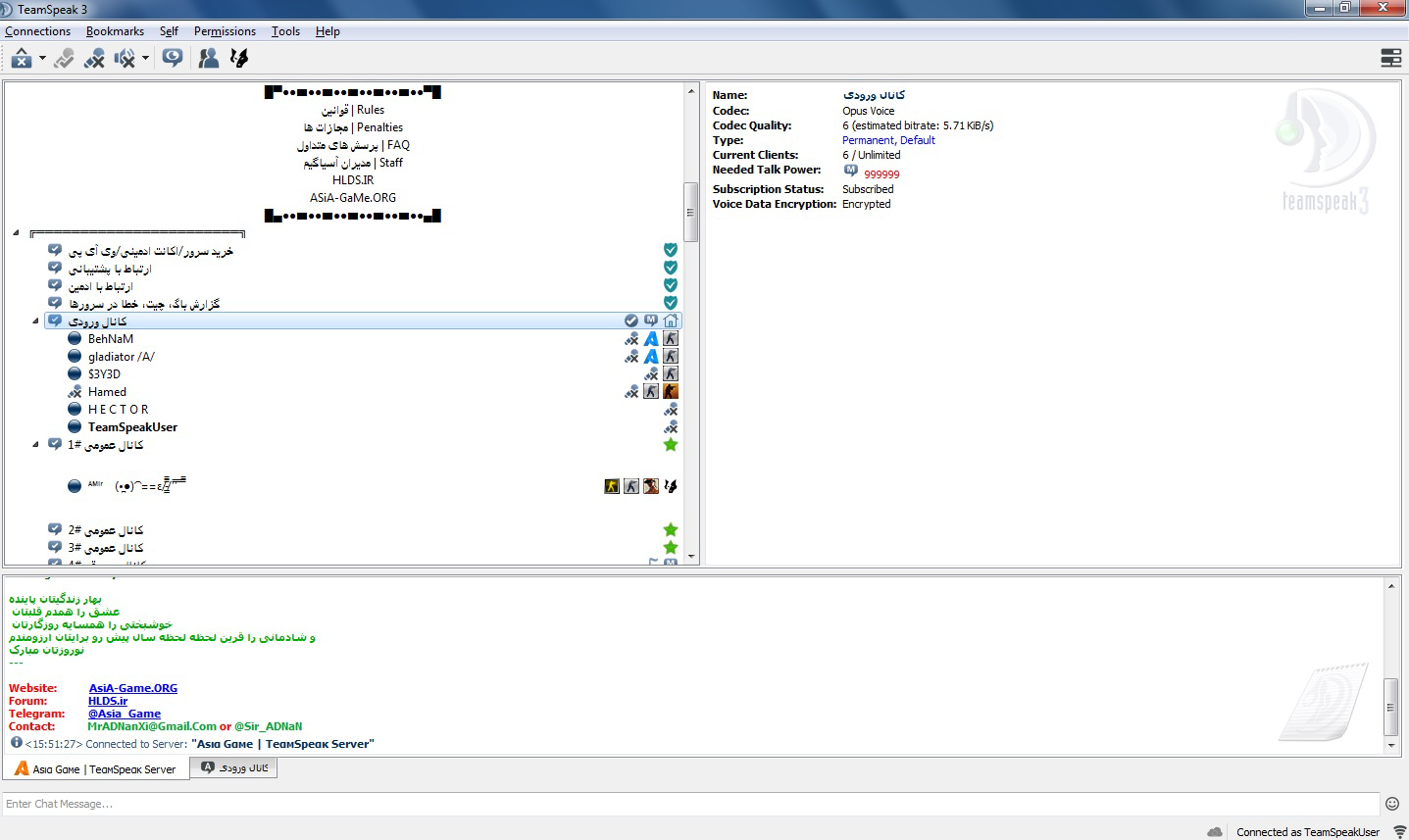
Task: Click the away status toolbar icon
Action: point(173,59)
